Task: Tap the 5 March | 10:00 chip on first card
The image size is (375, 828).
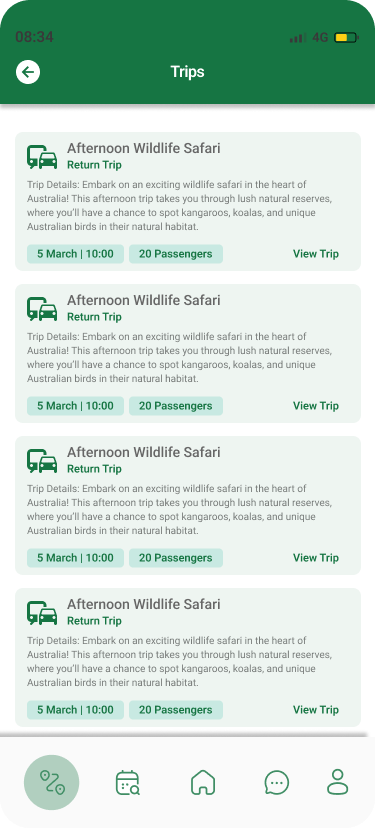Action: (76, 254)
